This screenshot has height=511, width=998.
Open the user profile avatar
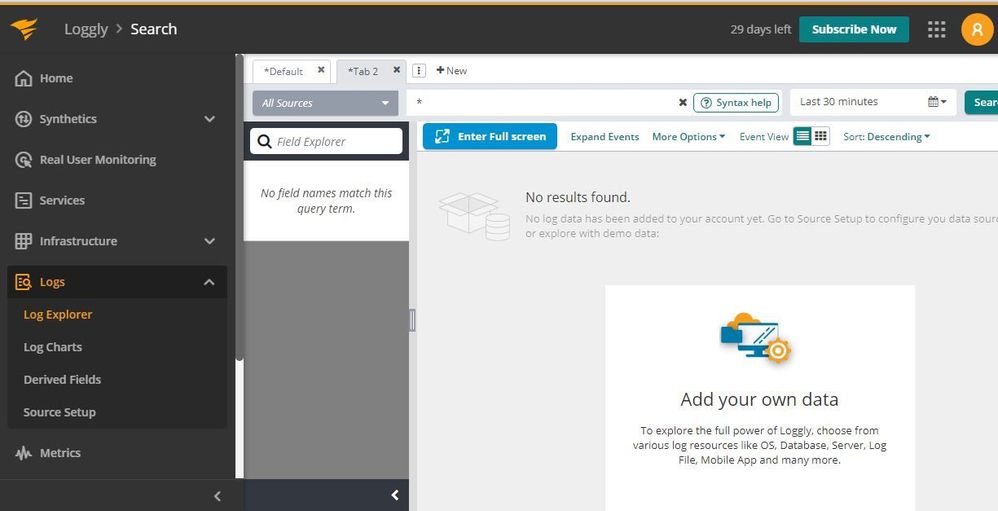point(976,29)
